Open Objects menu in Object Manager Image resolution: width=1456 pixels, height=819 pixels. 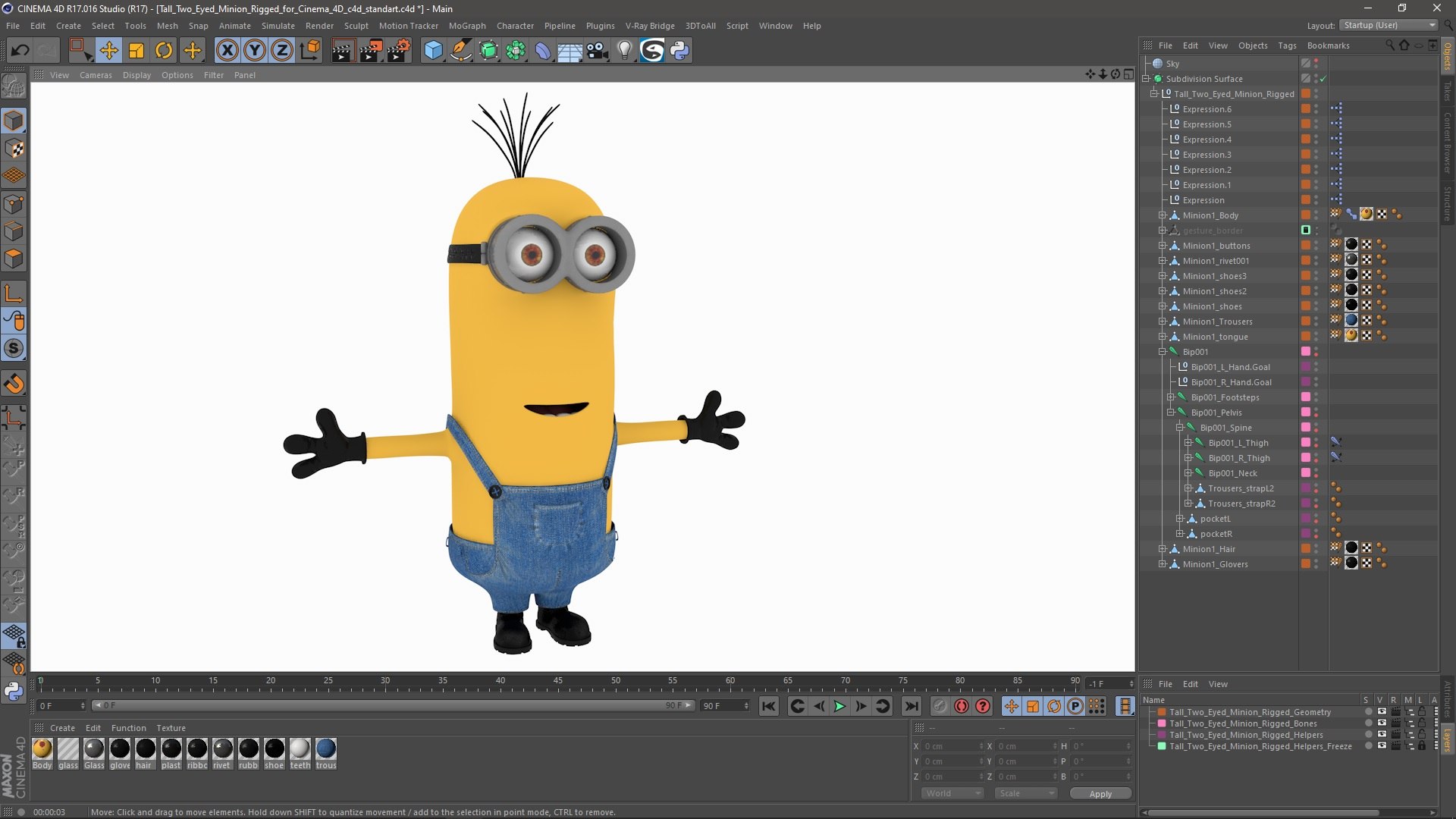(x=1253, y=45)
